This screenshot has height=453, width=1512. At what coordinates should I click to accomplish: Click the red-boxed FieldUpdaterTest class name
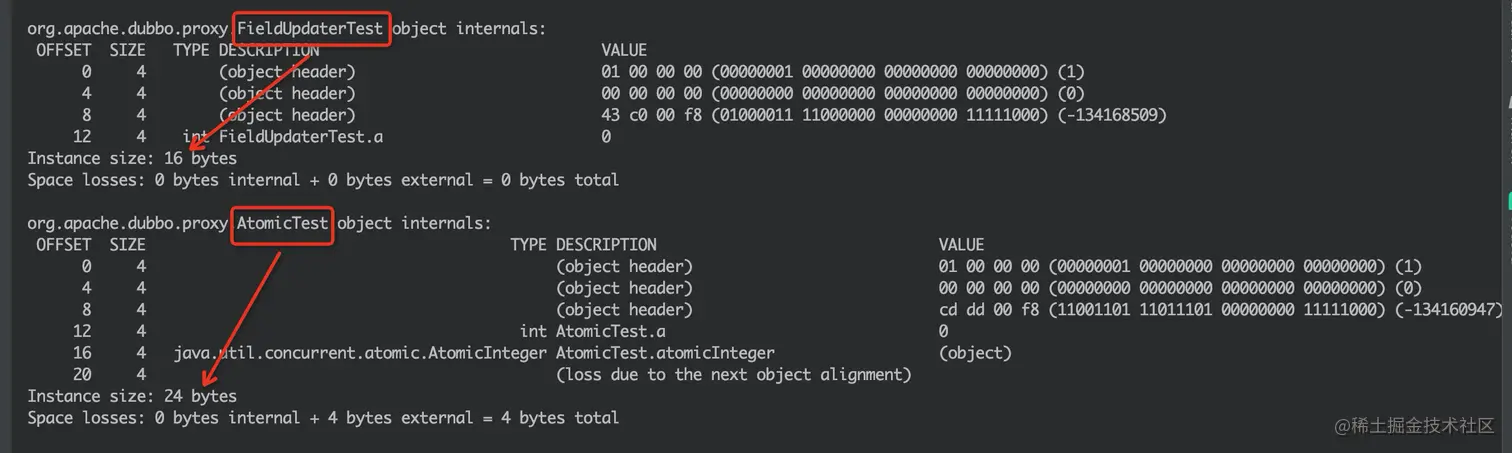(x=310, y=28)
